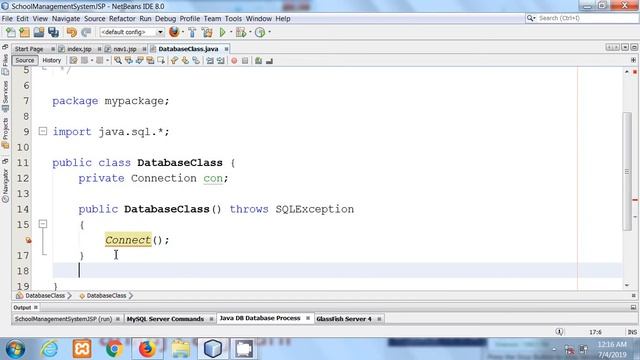The image size is (640, 360).
Task: Toggle Highlight Search editor icon
Action: coord(150,61)
